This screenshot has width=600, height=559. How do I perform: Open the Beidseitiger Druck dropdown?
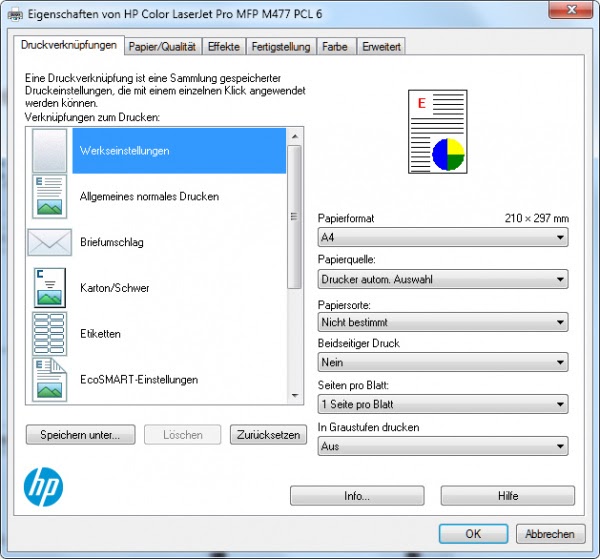(x=443, y=362)
